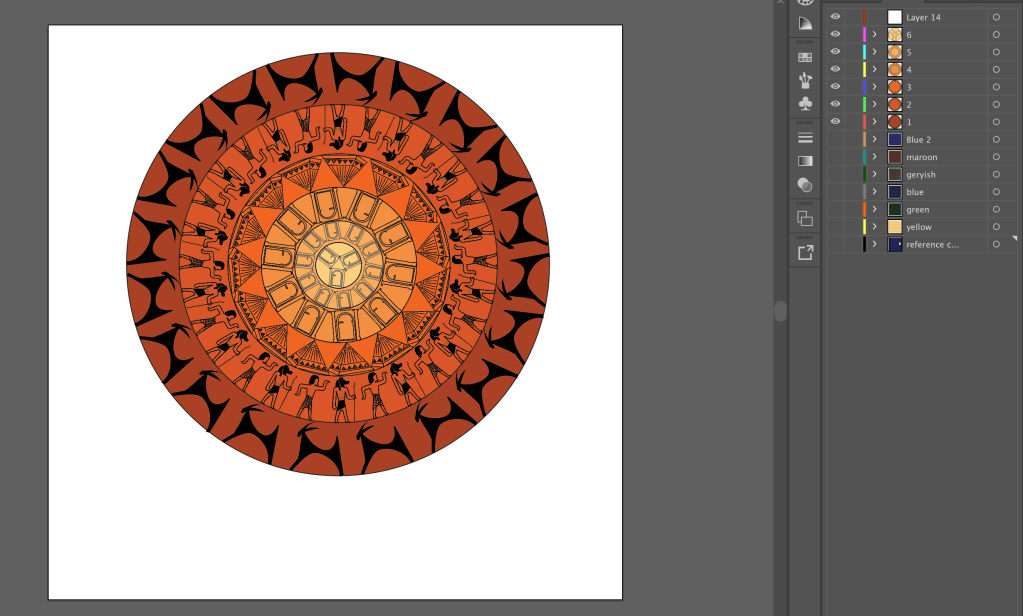The width and height of the screenshot is (1023, 616).
Task: Expand layer 3 contents
Action: click(x=874, y=87)
